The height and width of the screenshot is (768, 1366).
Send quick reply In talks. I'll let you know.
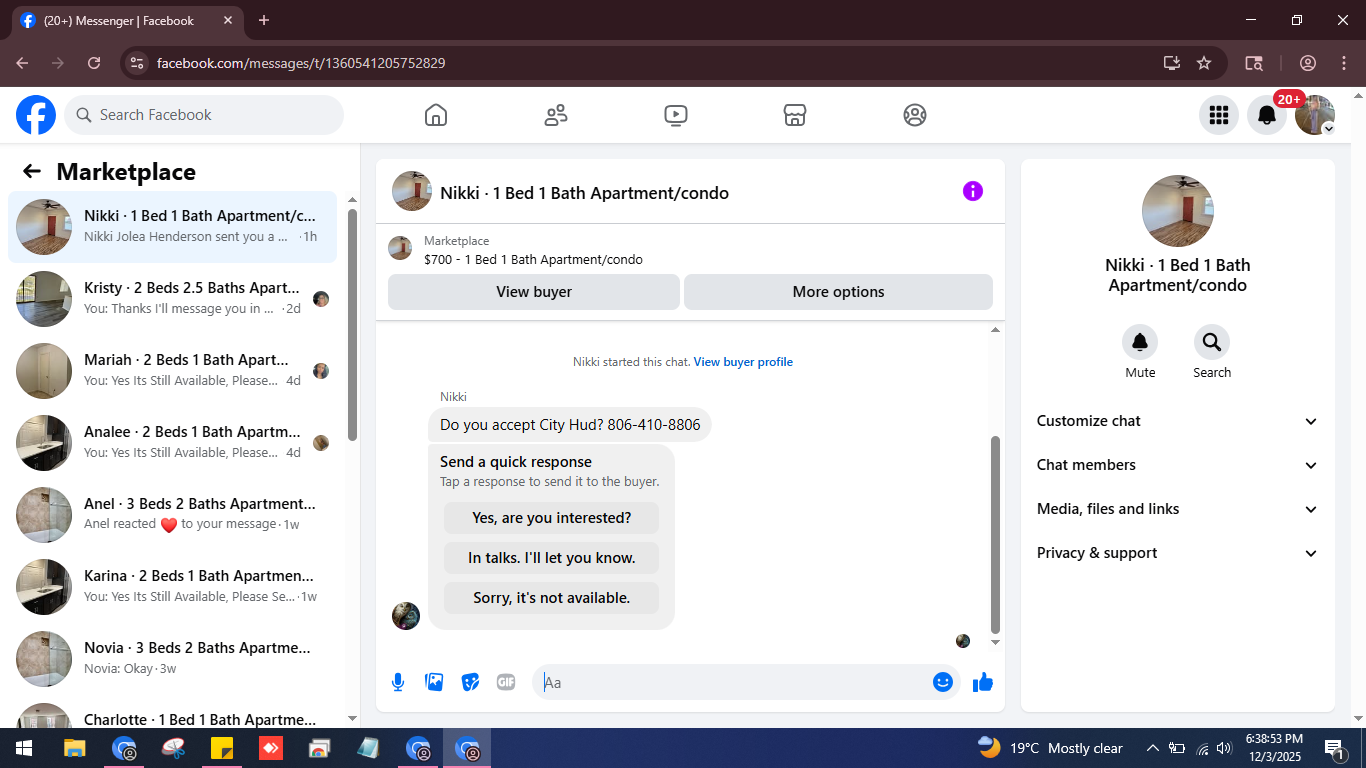[x=551, y=558]
